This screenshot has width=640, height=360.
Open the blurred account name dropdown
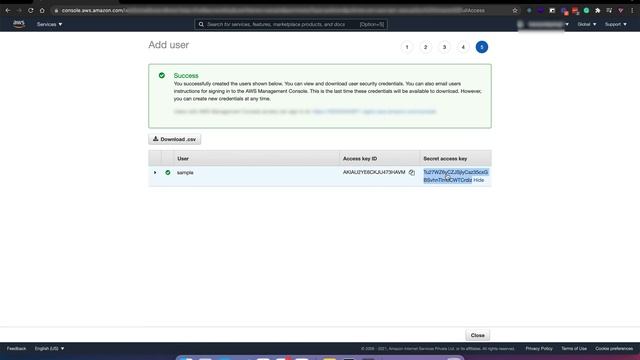[x=544, y=24]
